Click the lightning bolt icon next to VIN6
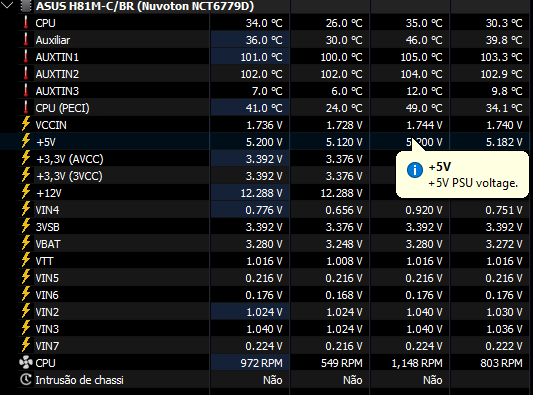Image resolution: width=533 pixels, height=395 pixels. [26, 294]
